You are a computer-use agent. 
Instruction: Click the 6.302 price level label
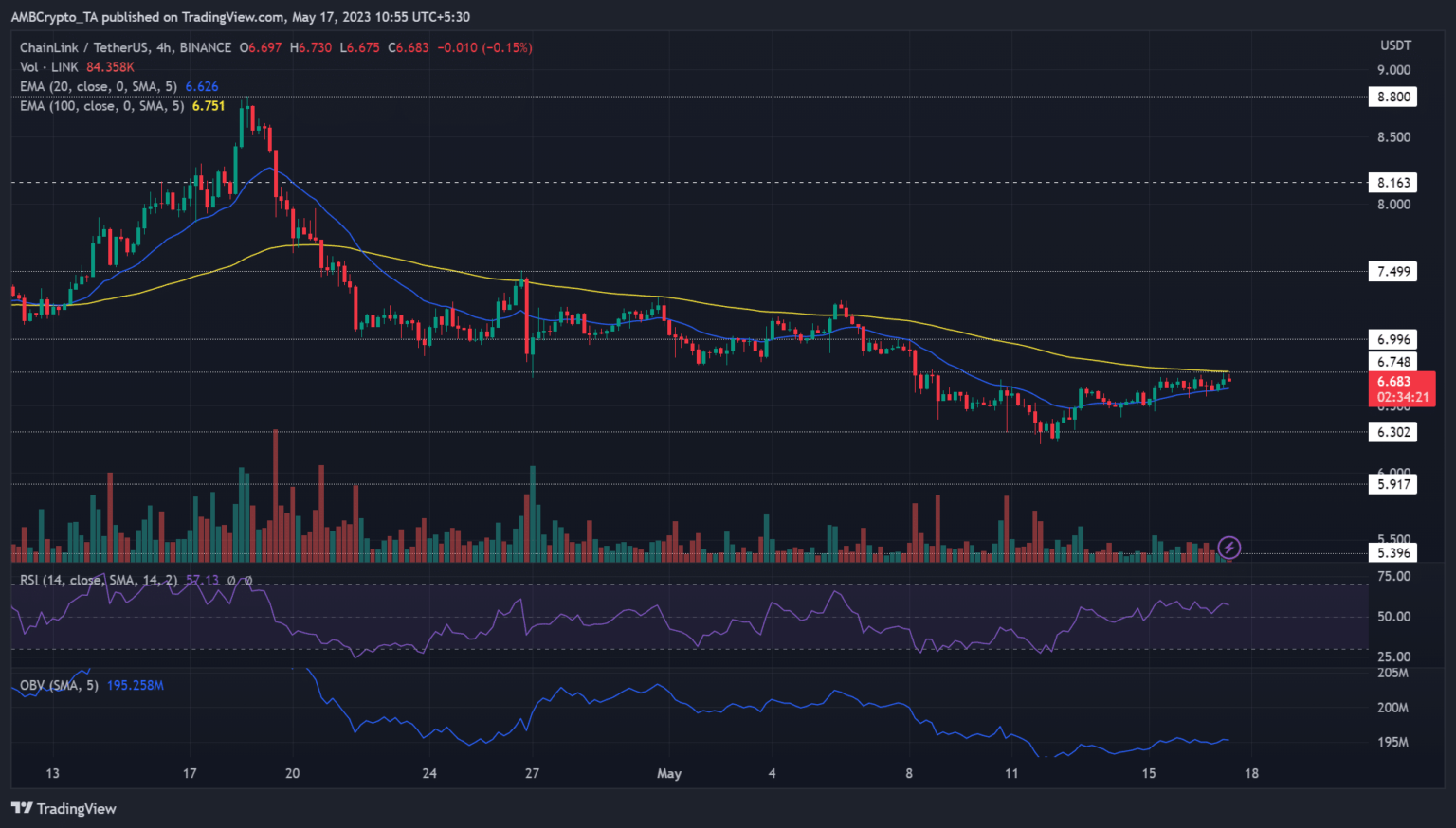click(x=1393, y=432)
